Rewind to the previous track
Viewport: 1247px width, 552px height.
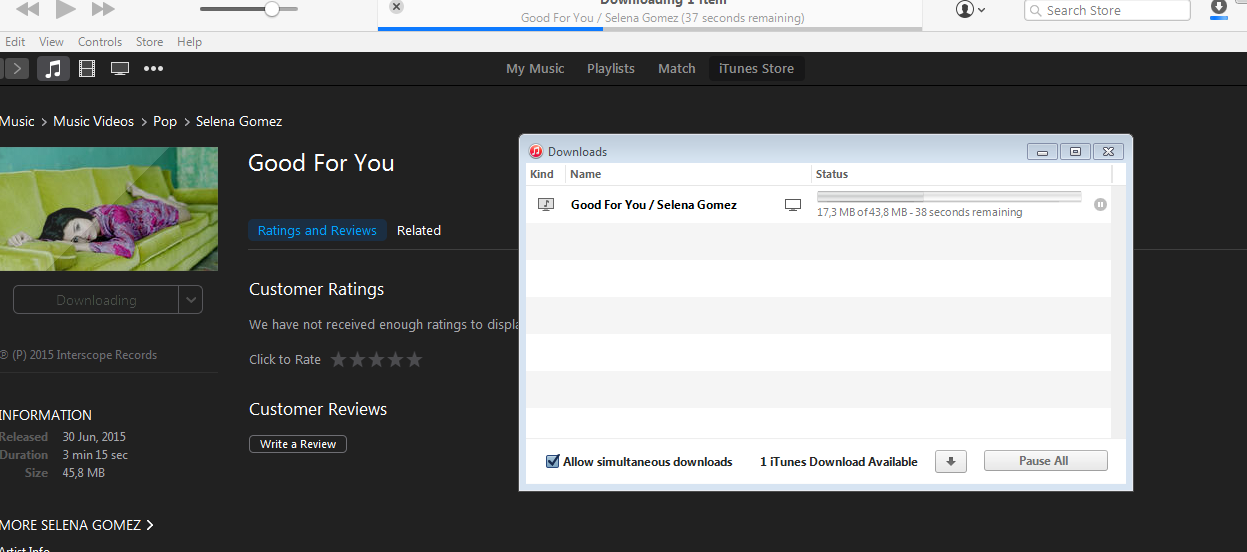28,9
